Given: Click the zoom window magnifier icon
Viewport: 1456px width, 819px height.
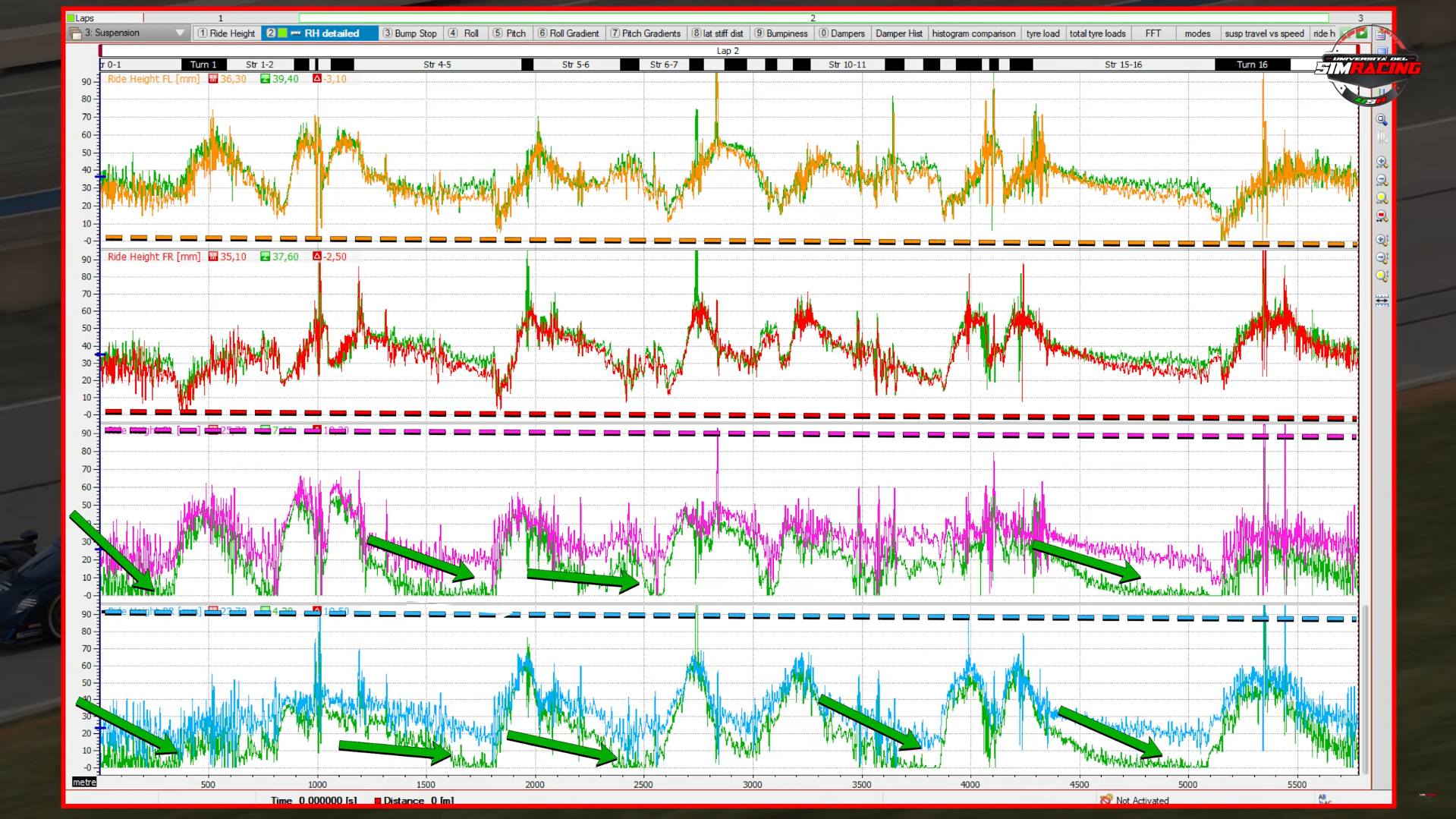Looking at the screenshot, I should (1382, 120).
